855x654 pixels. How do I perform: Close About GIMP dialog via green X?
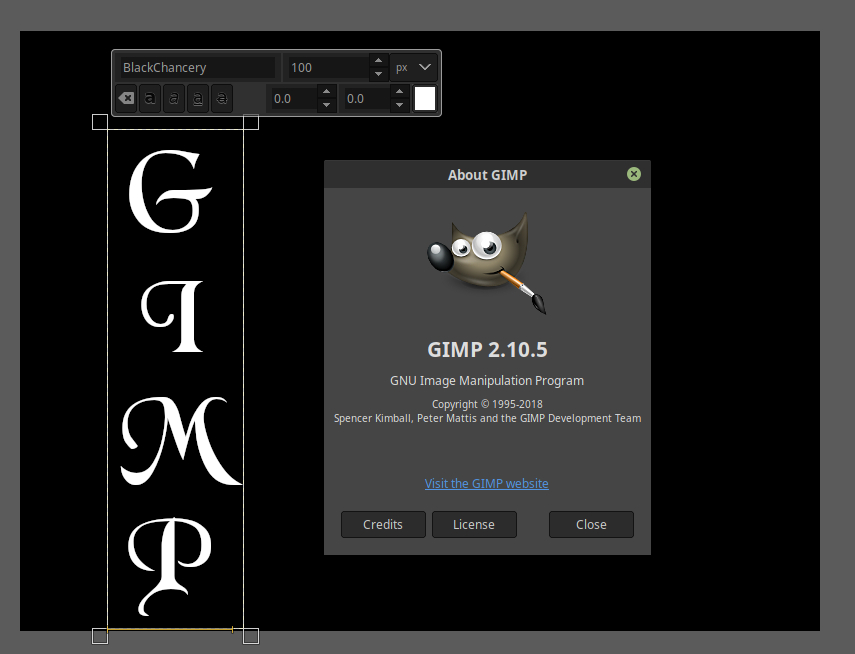click(634, 174)
